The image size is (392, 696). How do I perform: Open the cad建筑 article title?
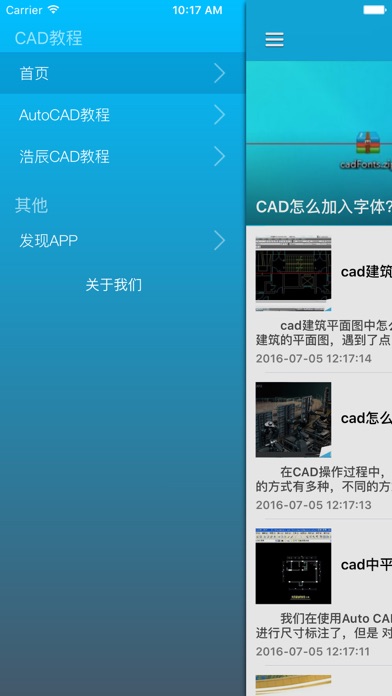(366, 272)
